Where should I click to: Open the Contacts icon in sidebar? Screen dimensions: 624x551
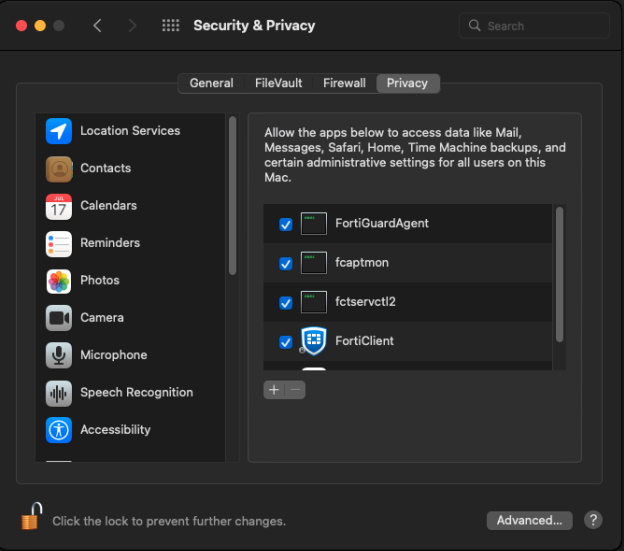58,169
